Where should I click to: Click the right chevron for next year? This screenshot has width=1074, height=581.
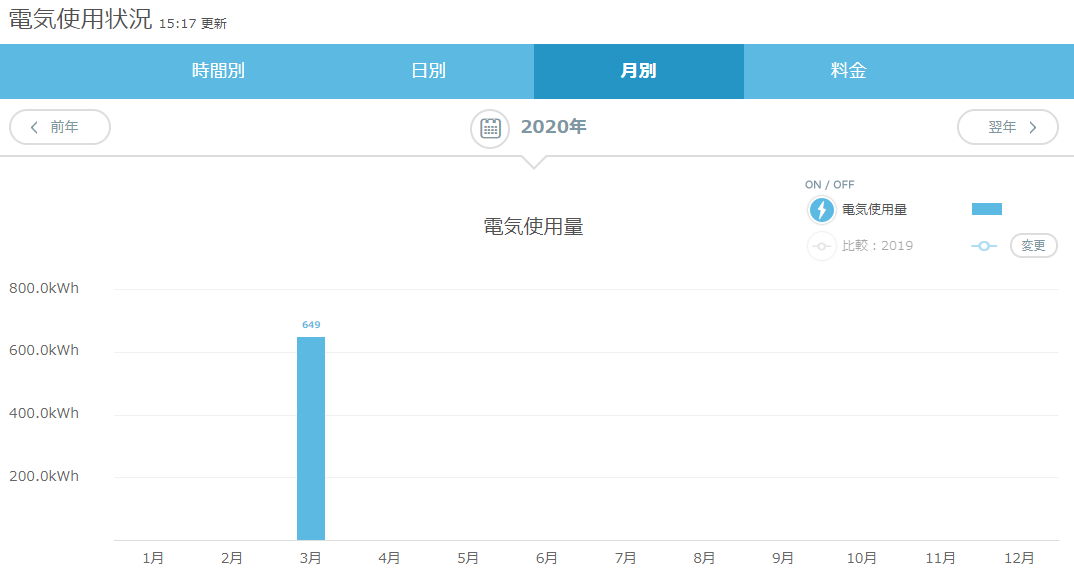click(1033, 127)
